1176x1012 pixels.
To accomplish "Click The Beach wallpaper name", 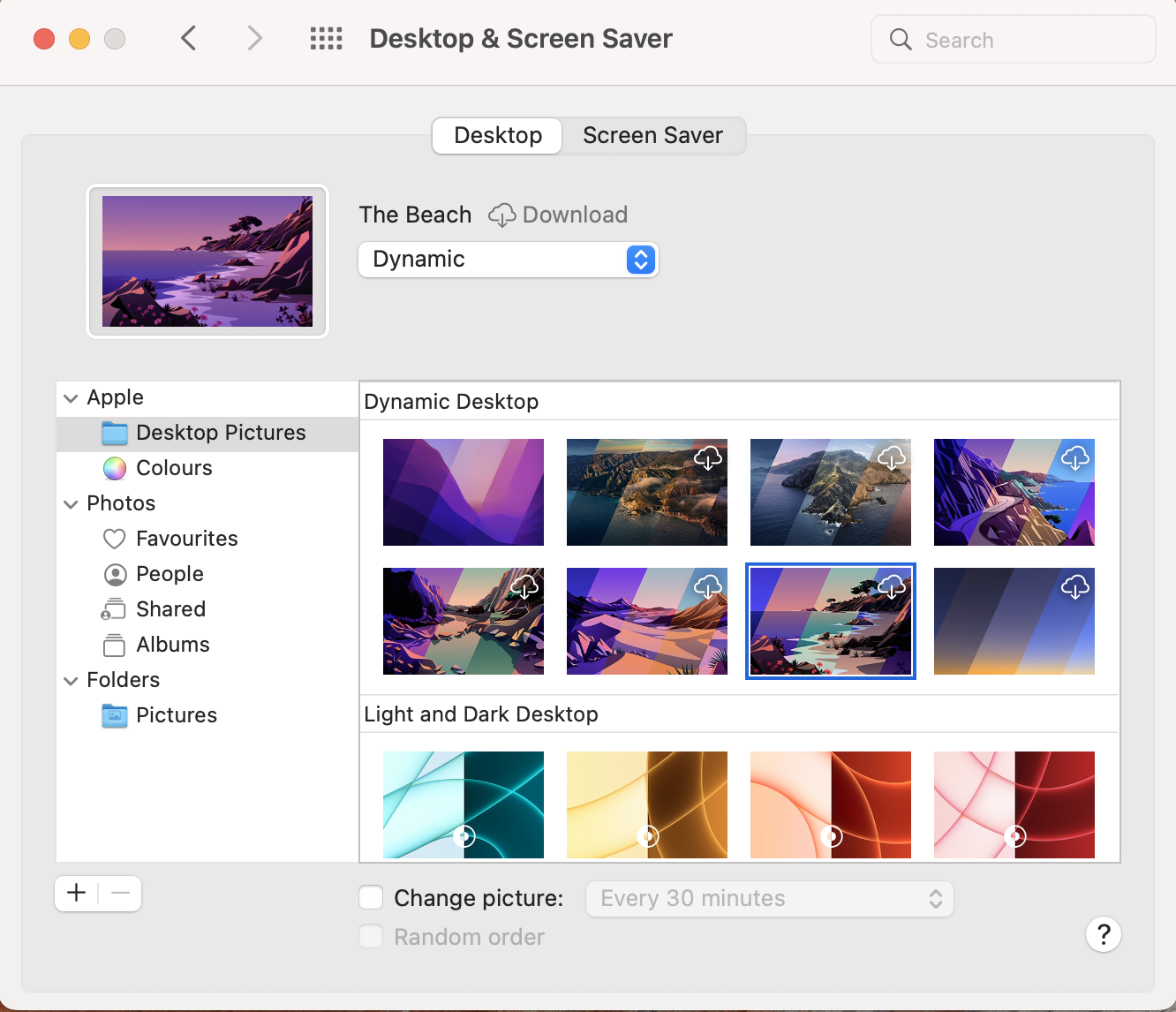I will point(415,215).
